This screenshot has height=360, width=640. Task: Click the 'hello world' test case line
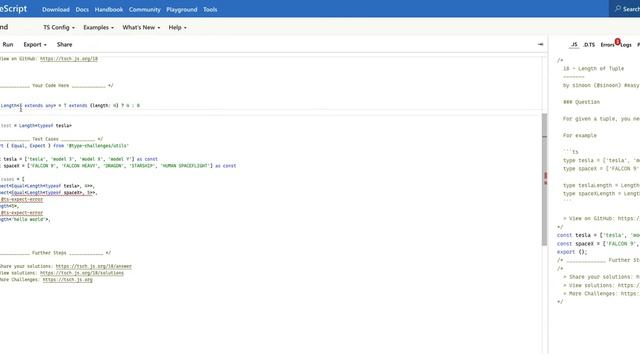click(x=25, y=219)
